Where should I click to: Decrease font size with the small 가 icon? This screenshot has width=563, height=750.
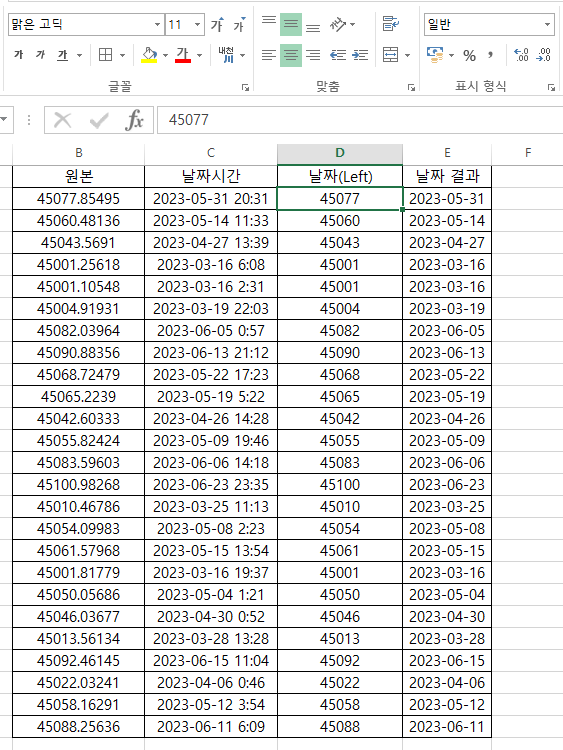239,24
